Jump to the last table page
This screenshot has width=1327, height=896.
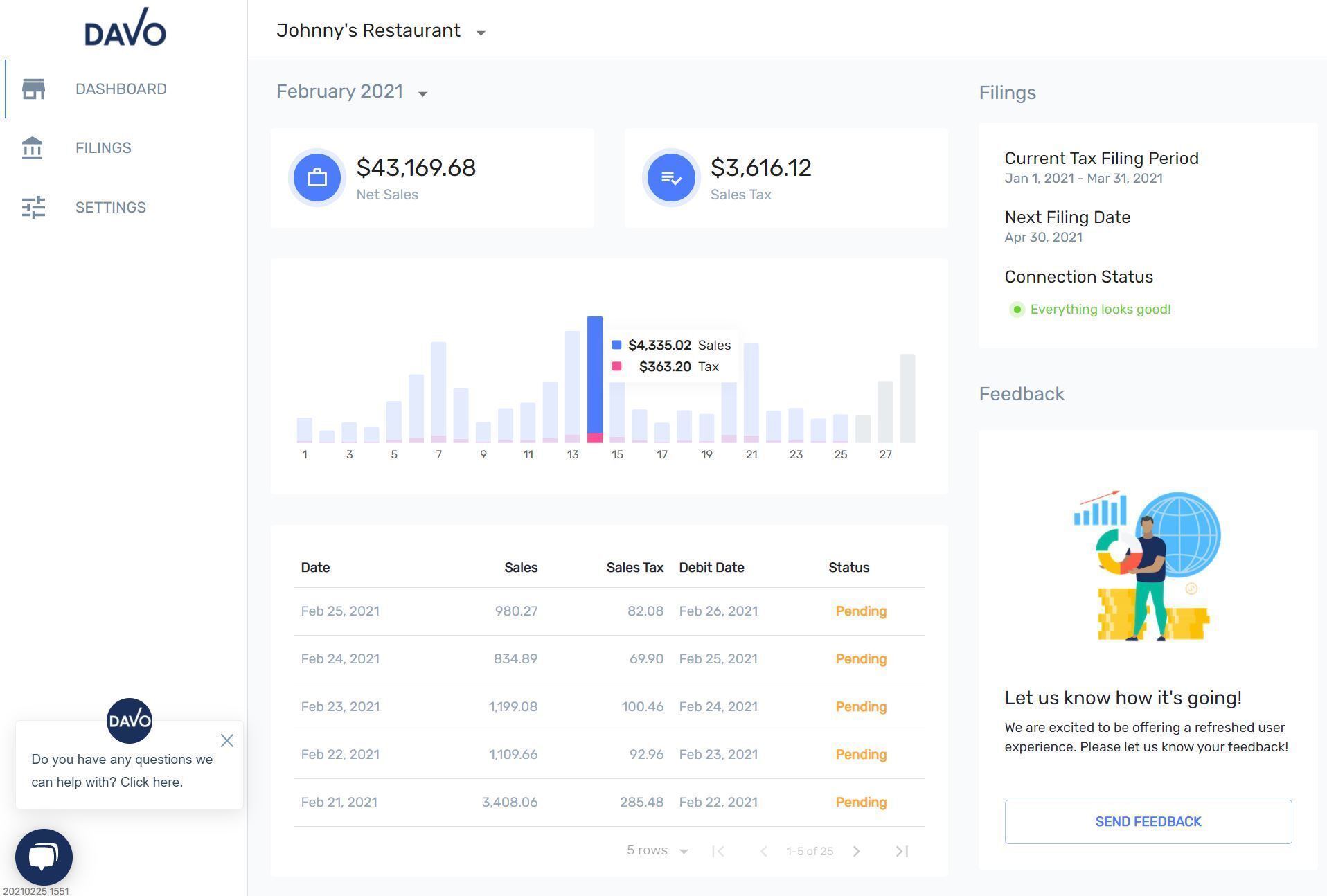click(901, 851)
